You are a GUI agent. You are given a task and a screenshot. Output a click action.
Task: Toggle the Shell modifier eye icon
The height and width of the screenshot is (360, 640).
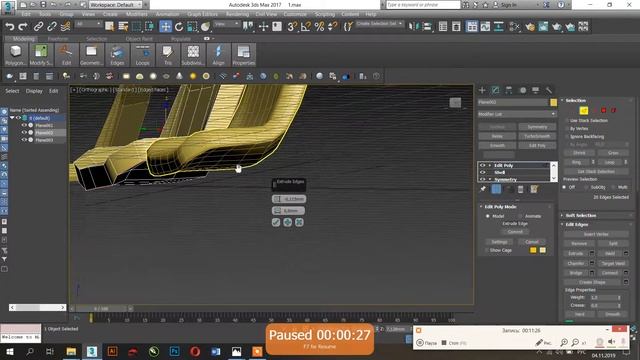point(482,172)
